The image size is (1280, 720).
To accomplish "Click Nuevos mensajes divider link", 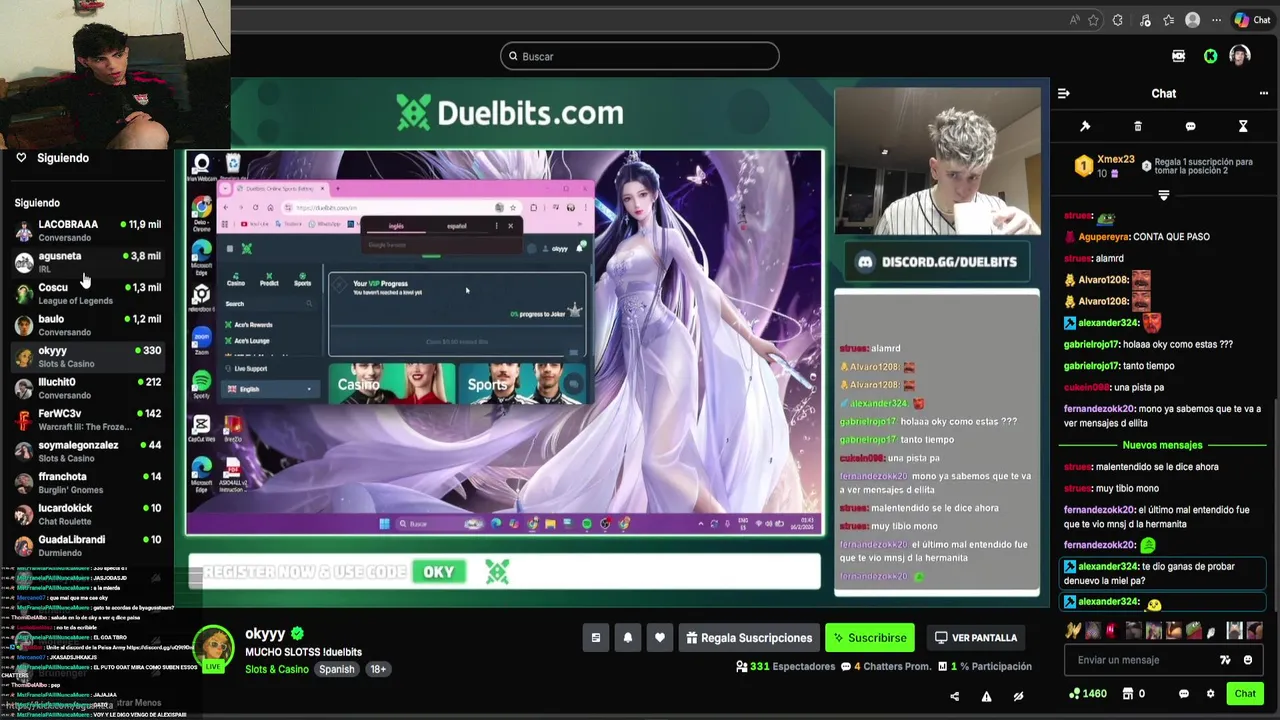I will click(x=1162, y=445).
